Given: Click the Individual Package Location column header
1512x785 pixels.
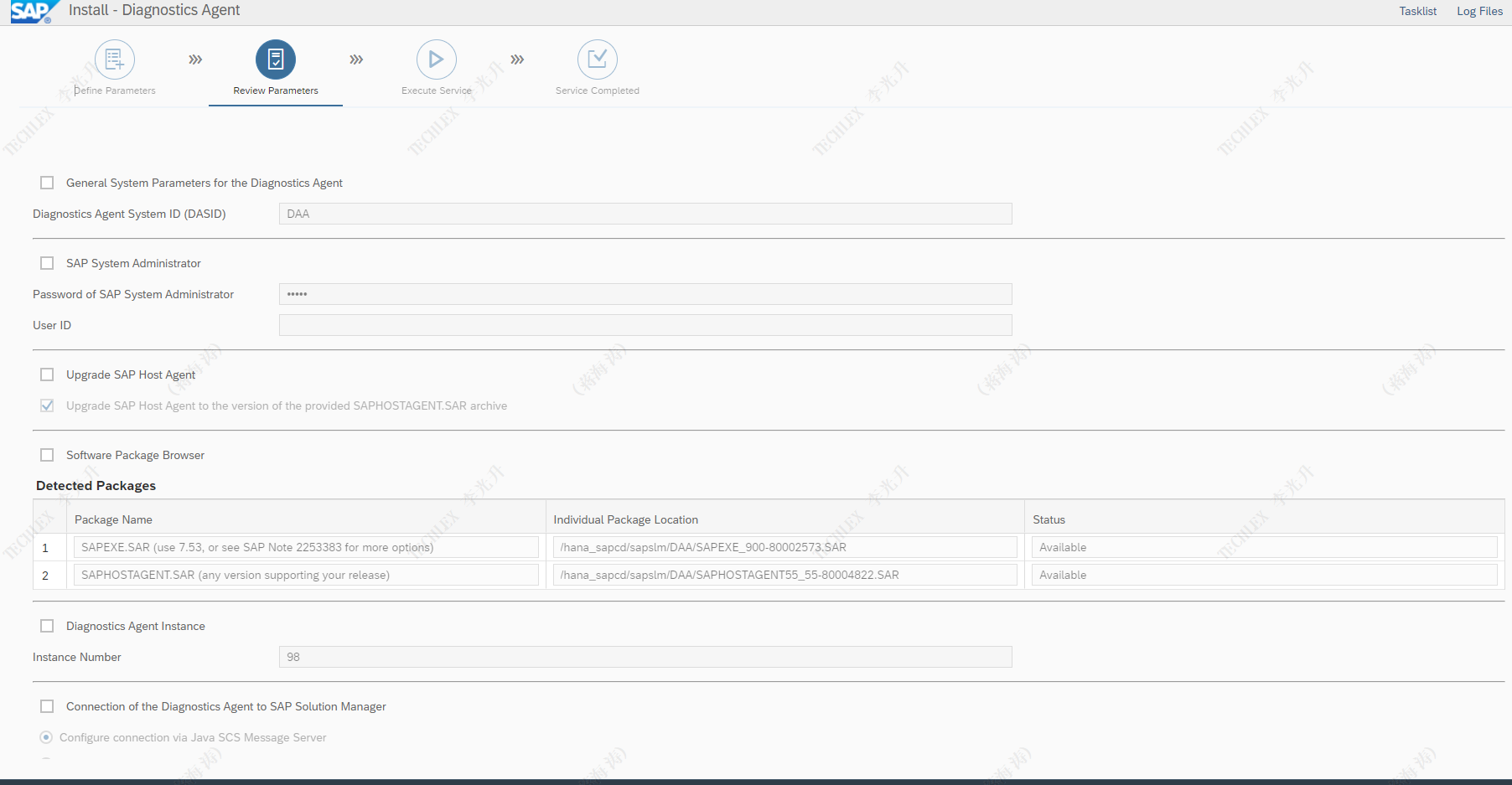Looking at the screenshot, I should point(625,519).
